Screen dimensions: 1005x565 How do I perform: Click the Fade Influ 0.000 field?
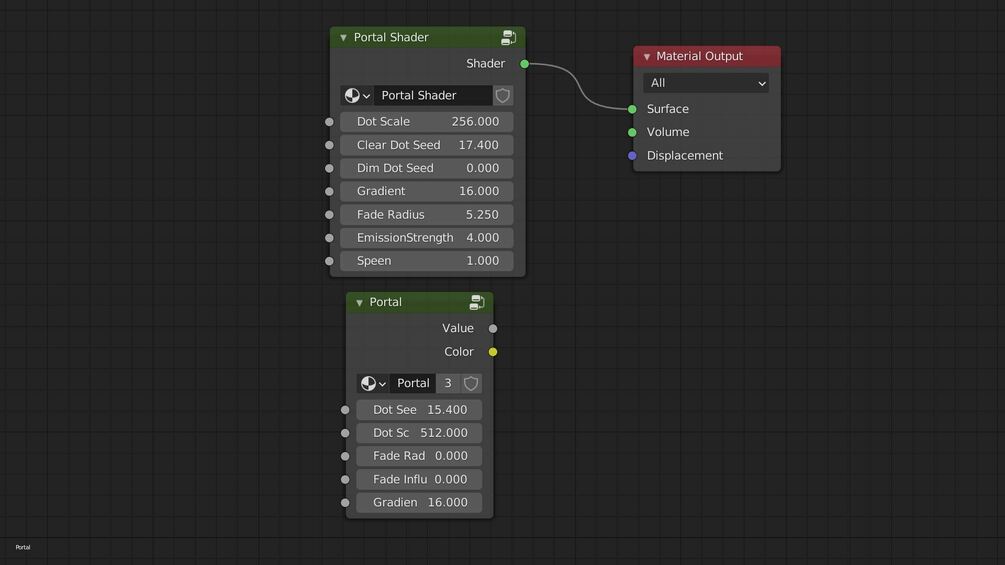coord(419,479)
